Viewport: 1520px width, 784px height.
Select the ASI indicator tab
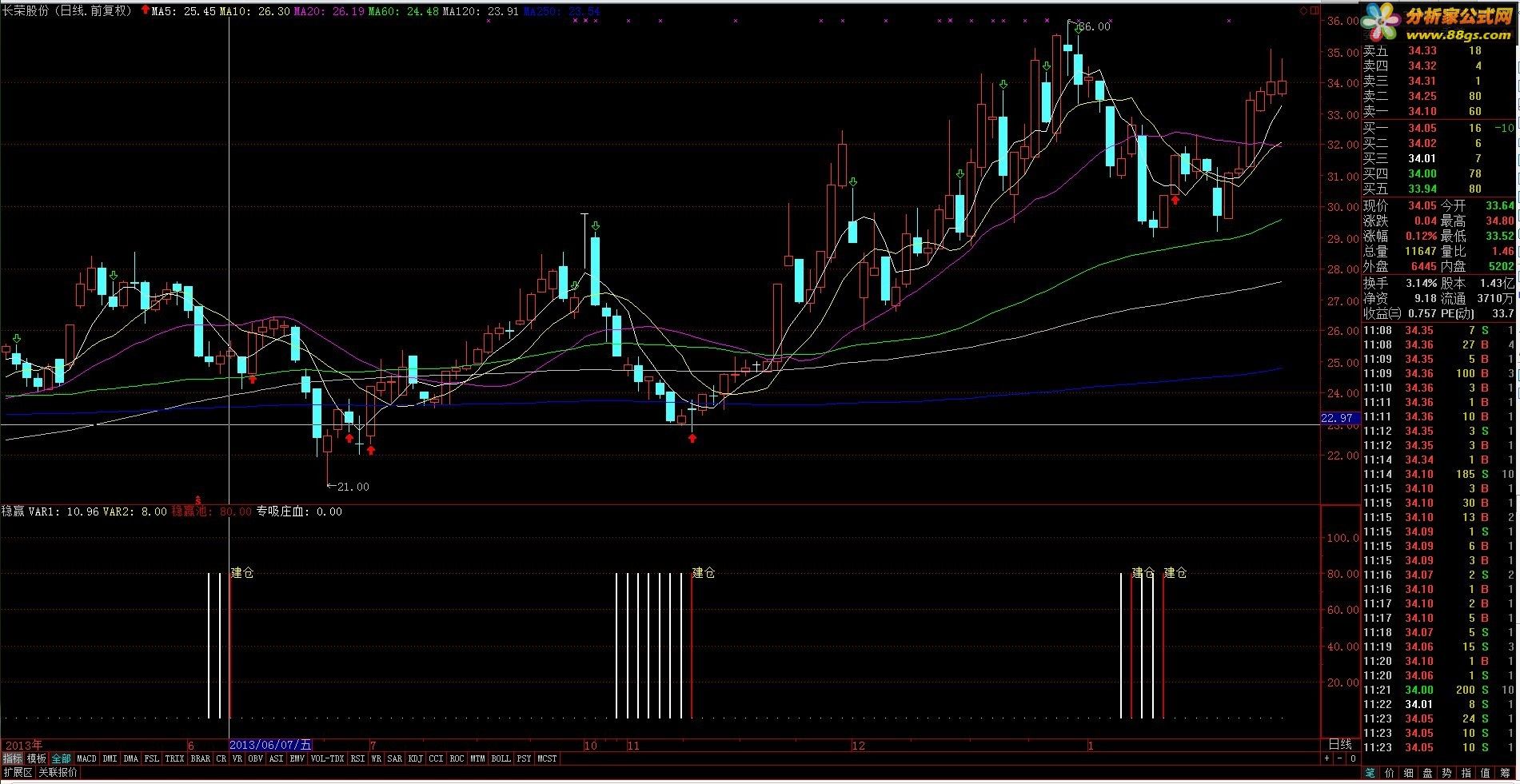[277, 758]
